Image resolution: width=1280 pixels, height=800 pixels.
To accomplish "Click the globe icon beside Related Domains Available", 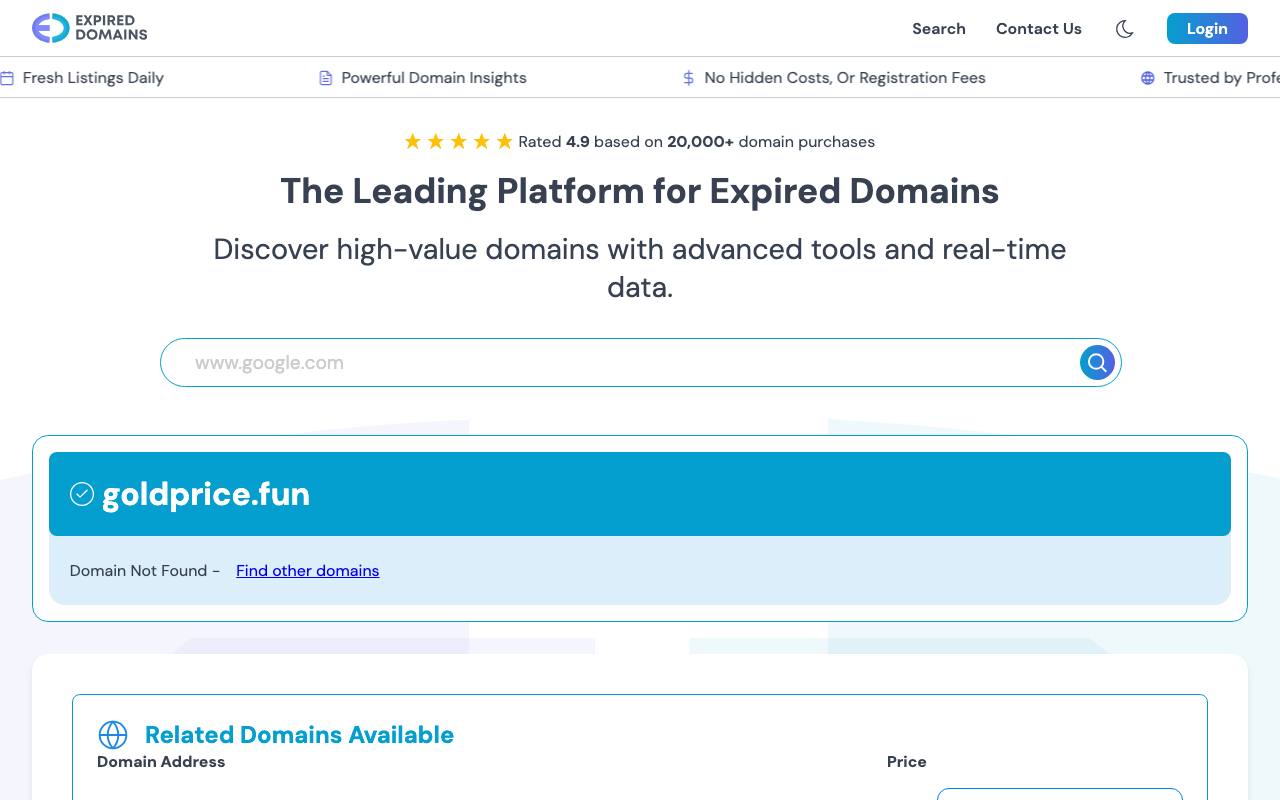I will [x=113, y=735].
